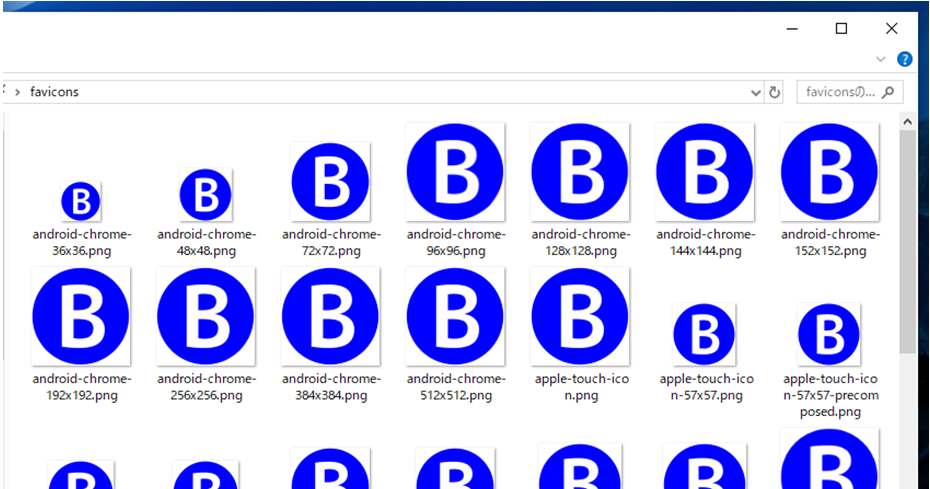Click the android-chrome-36x36.png file name
Viewport: 930px width, 489px height.
pyautogui.click(x=82, y=243)
